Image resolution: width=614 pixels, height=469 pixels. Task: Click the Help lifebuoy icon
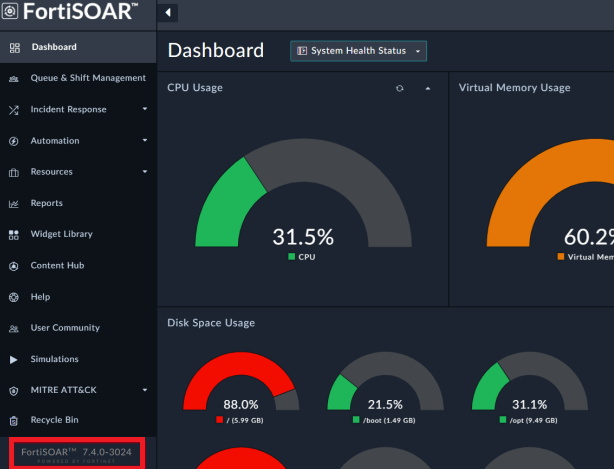click(14, 297)
